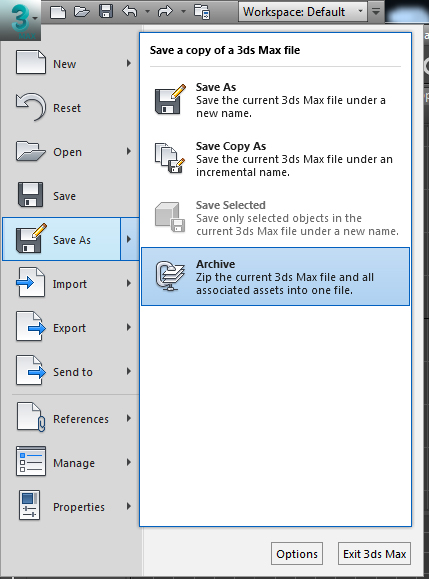Screen dimensions: 429x579
Task: Click the Project Folder icon in toolbar
Action: pos(202,12)
